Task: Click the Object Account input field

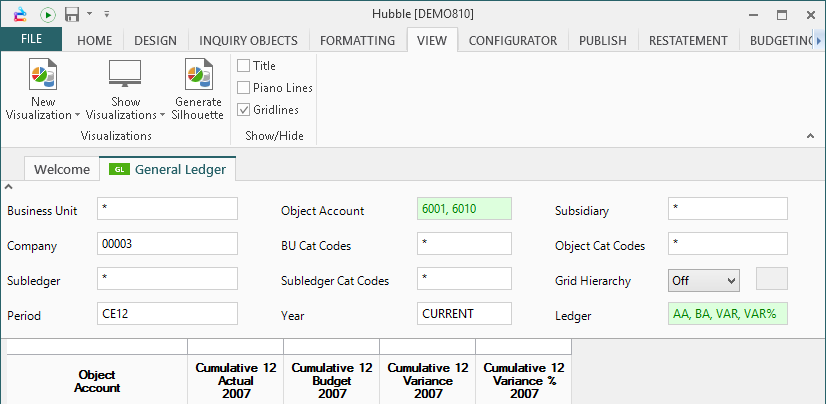Action: 464,209
